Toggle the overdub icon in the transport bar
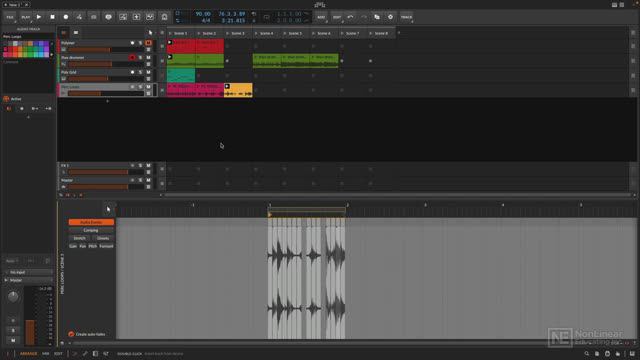This screenshot has height=360, width=640. [93, 17]
